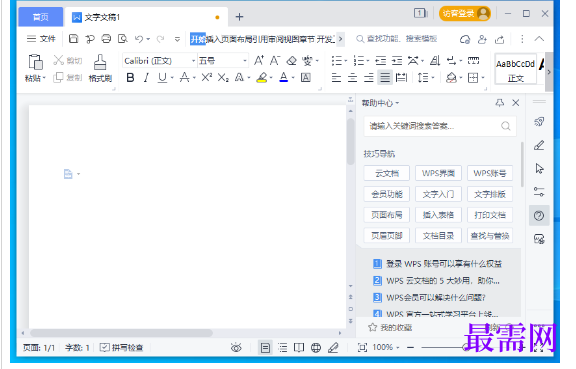Screen dimensions: 576x369
Task: Select the Start ribbon tab
Action: tap(198, 39)
